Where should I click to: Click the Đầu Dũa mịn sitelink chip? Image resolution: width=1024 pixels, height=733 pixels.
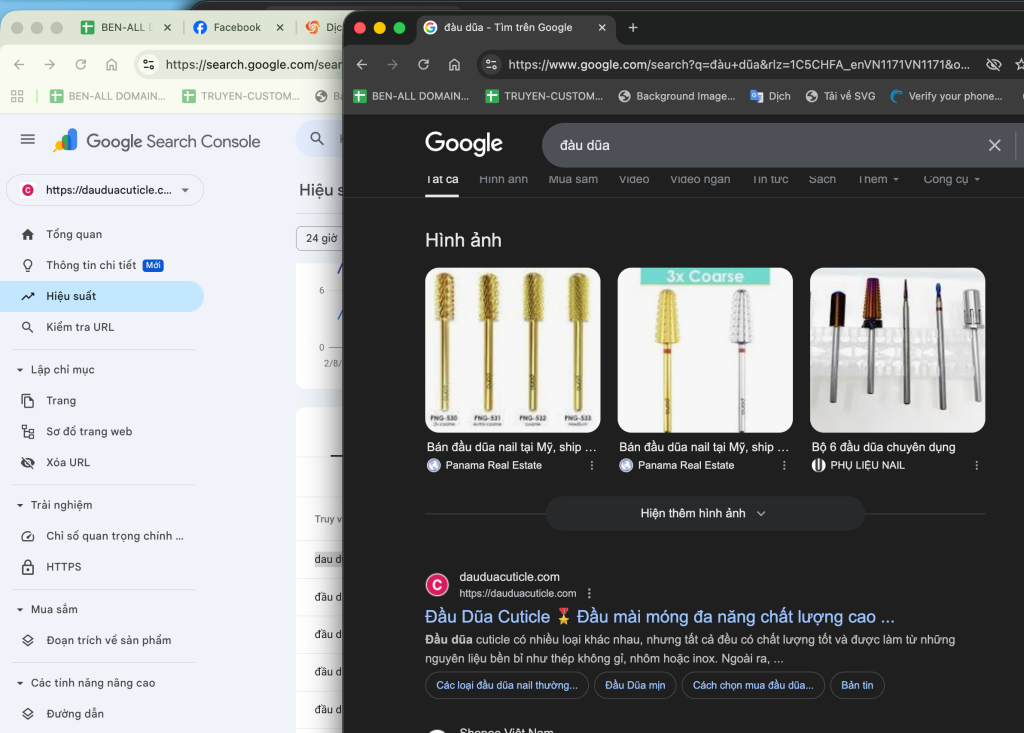(635, 685)
